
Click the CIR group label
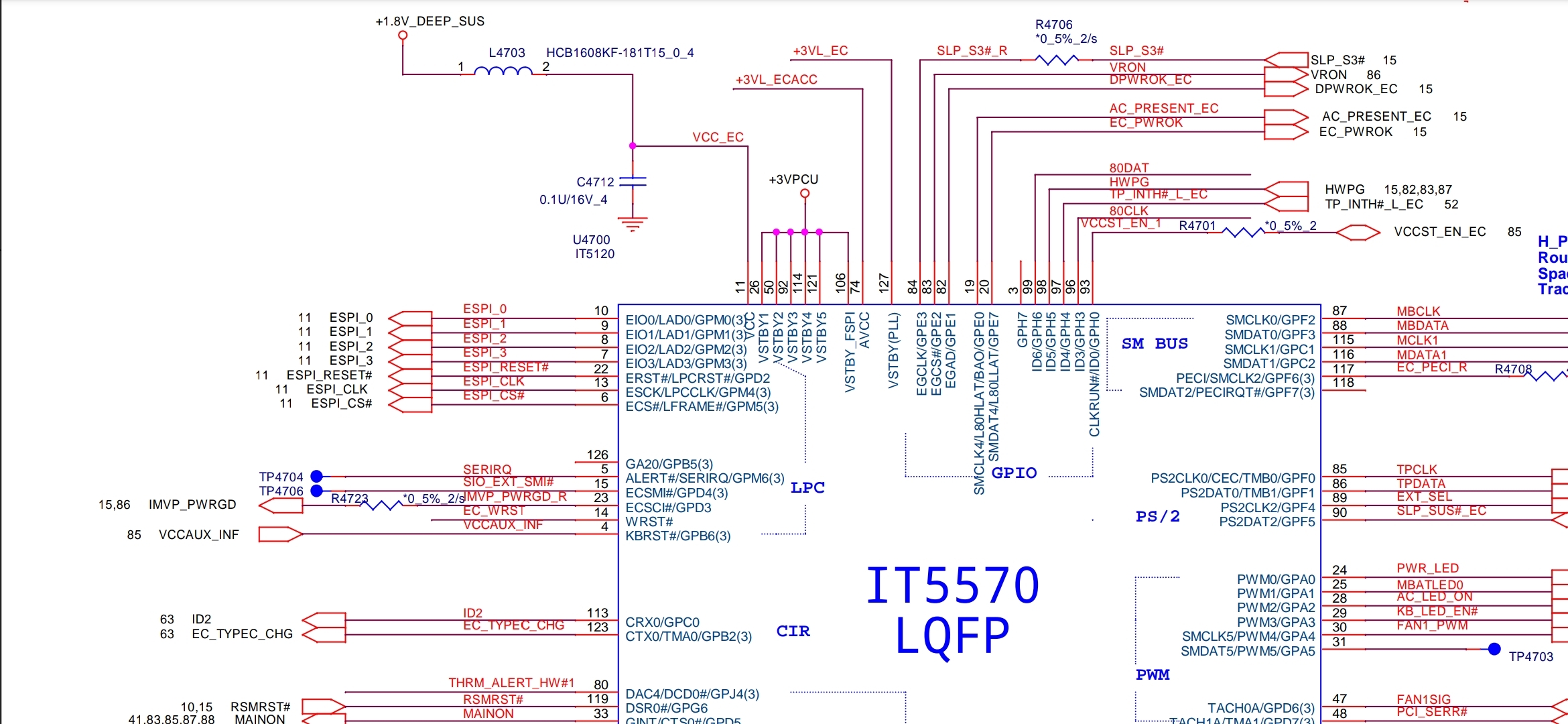[x=793, y=631]
